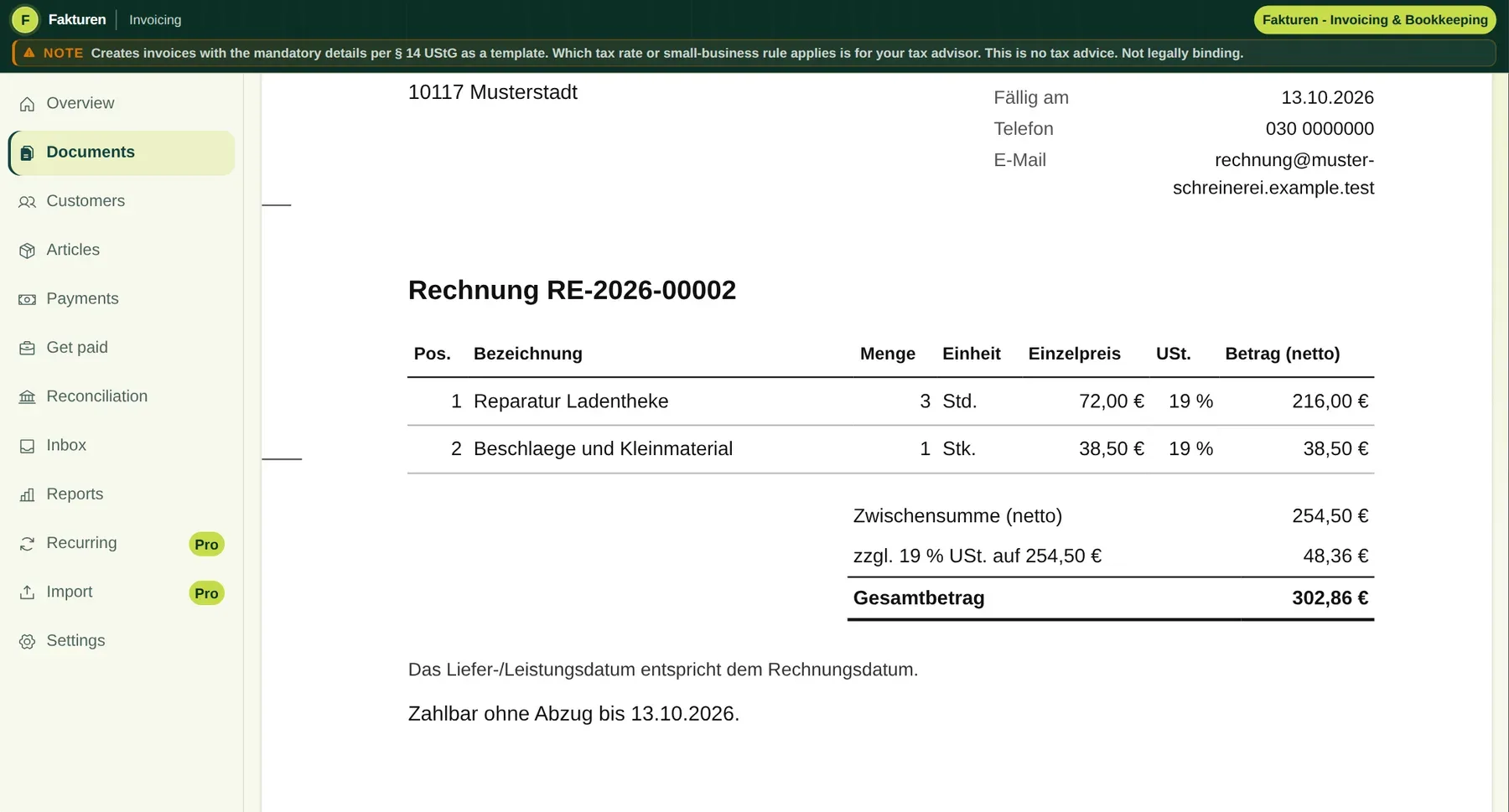The height and width of the screenshot is (812, 1509).
Task: Show the Reports section
Action: coord(122,494)
